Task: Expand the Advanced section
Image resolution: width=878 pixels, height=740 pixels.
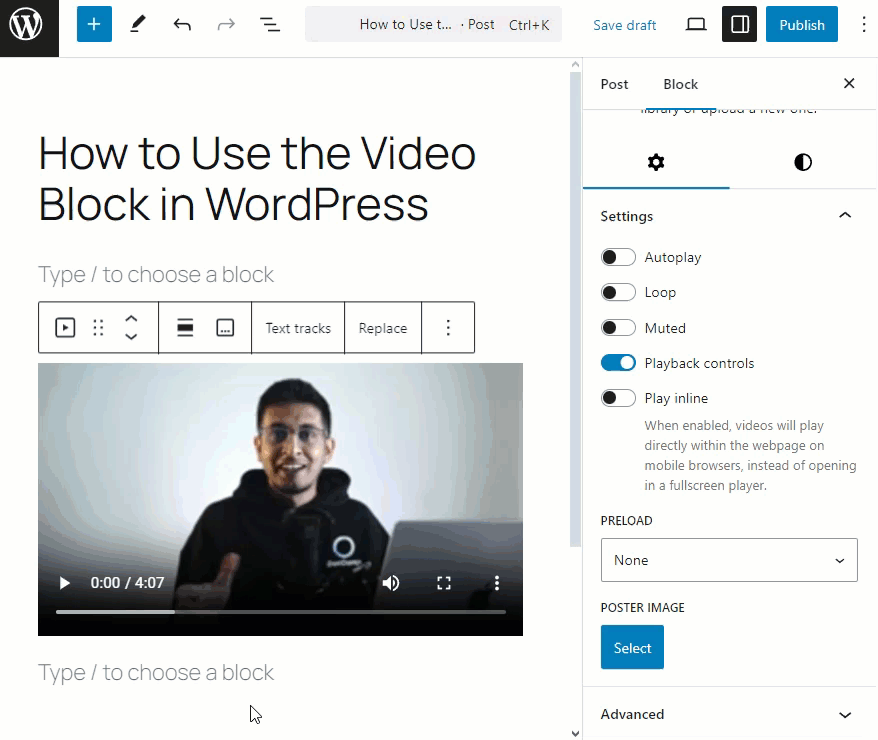Action: pyautogui.click(x=729, y=714)
